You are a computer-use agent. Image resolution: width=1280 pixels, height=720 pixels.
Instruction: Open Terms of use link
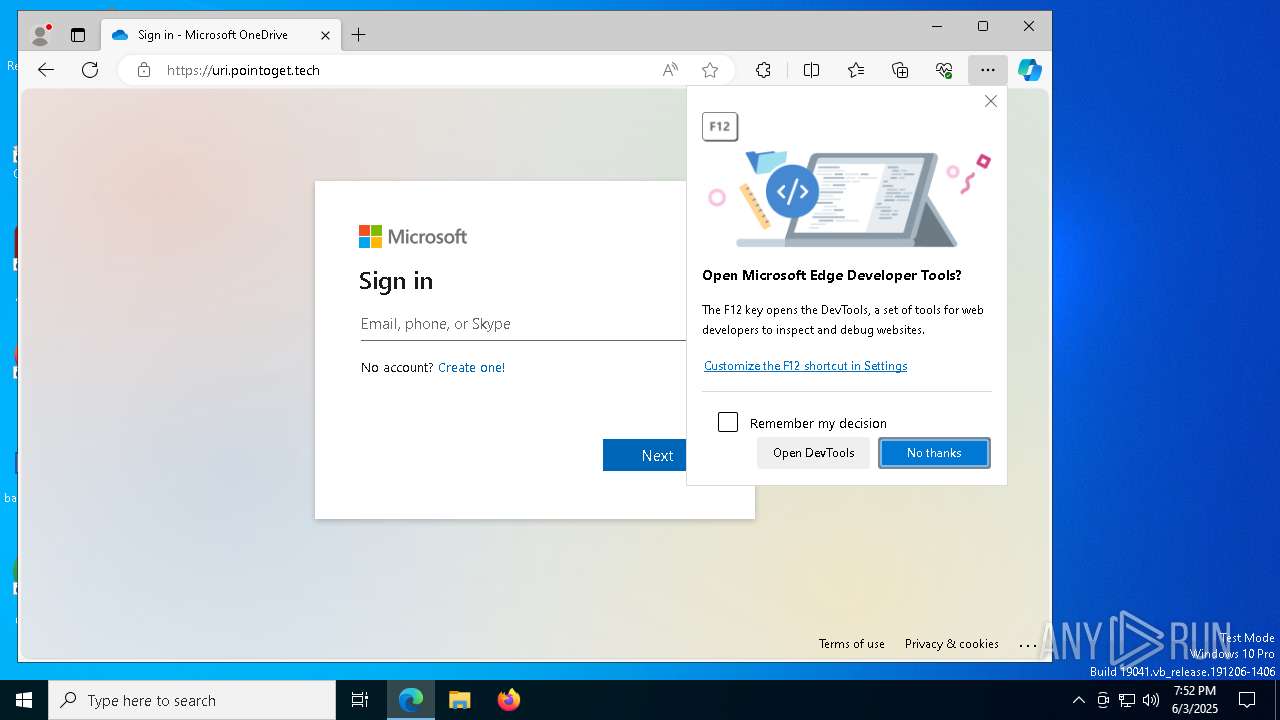(x=851, y=644)
